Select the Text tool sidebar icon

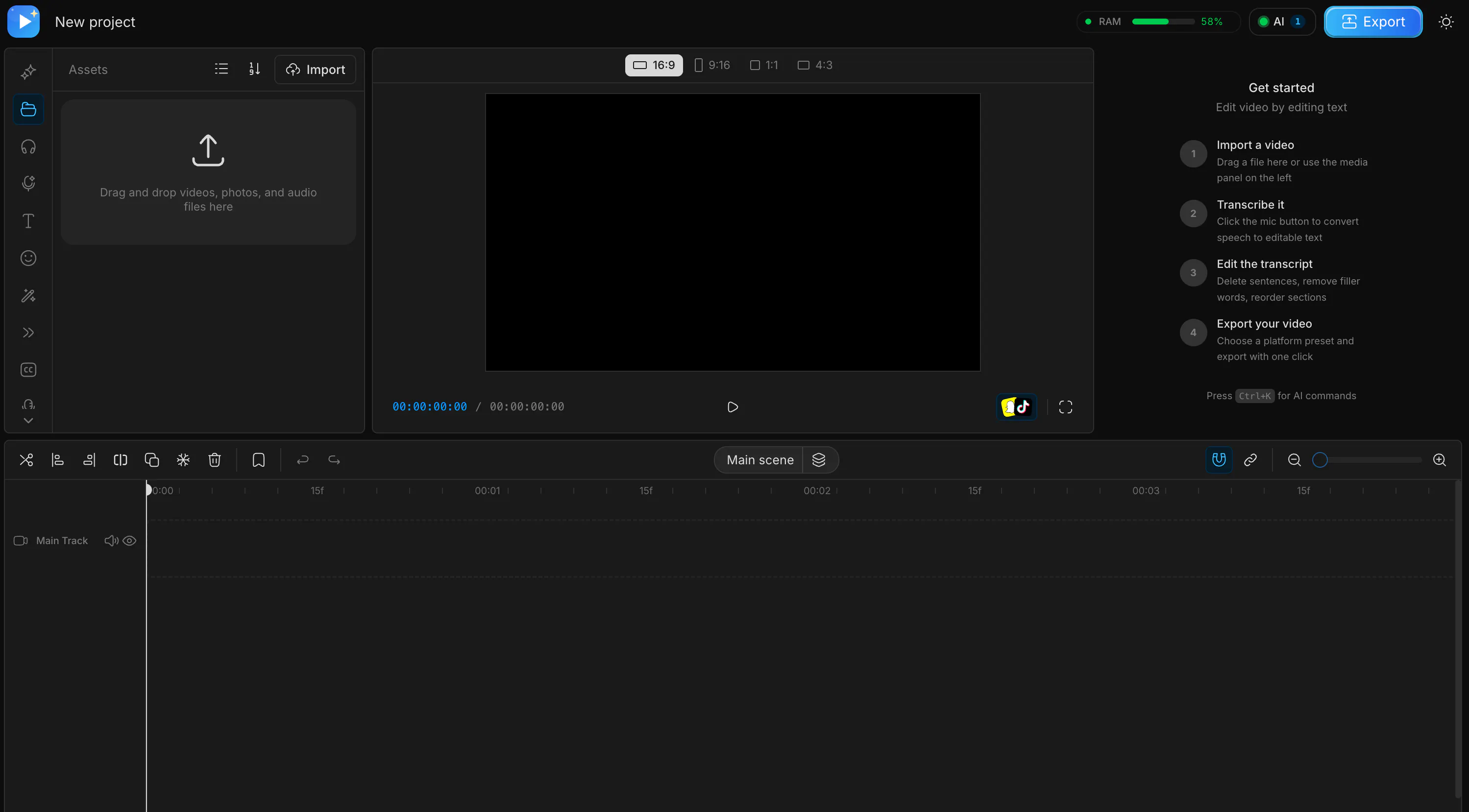28,220
